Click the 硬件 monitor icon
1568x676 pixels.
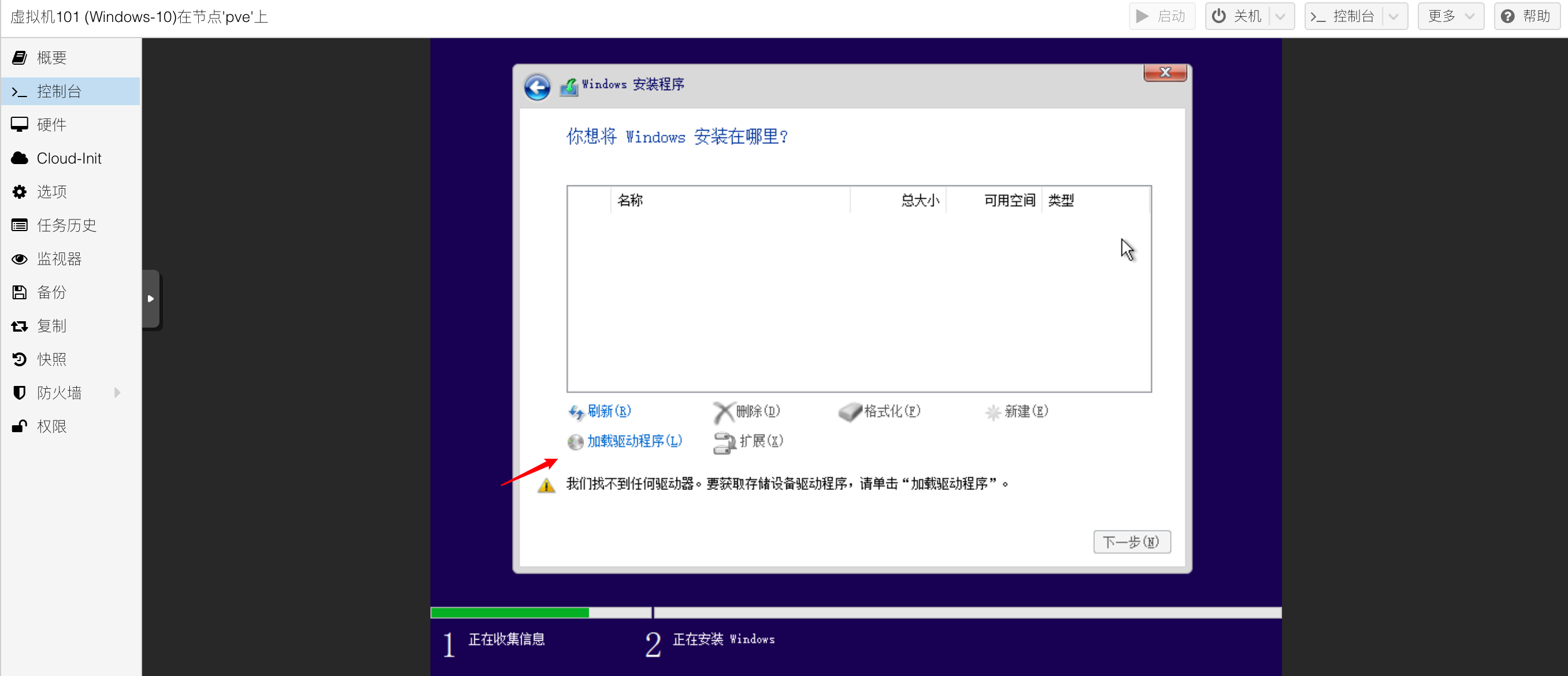[20, 125]
